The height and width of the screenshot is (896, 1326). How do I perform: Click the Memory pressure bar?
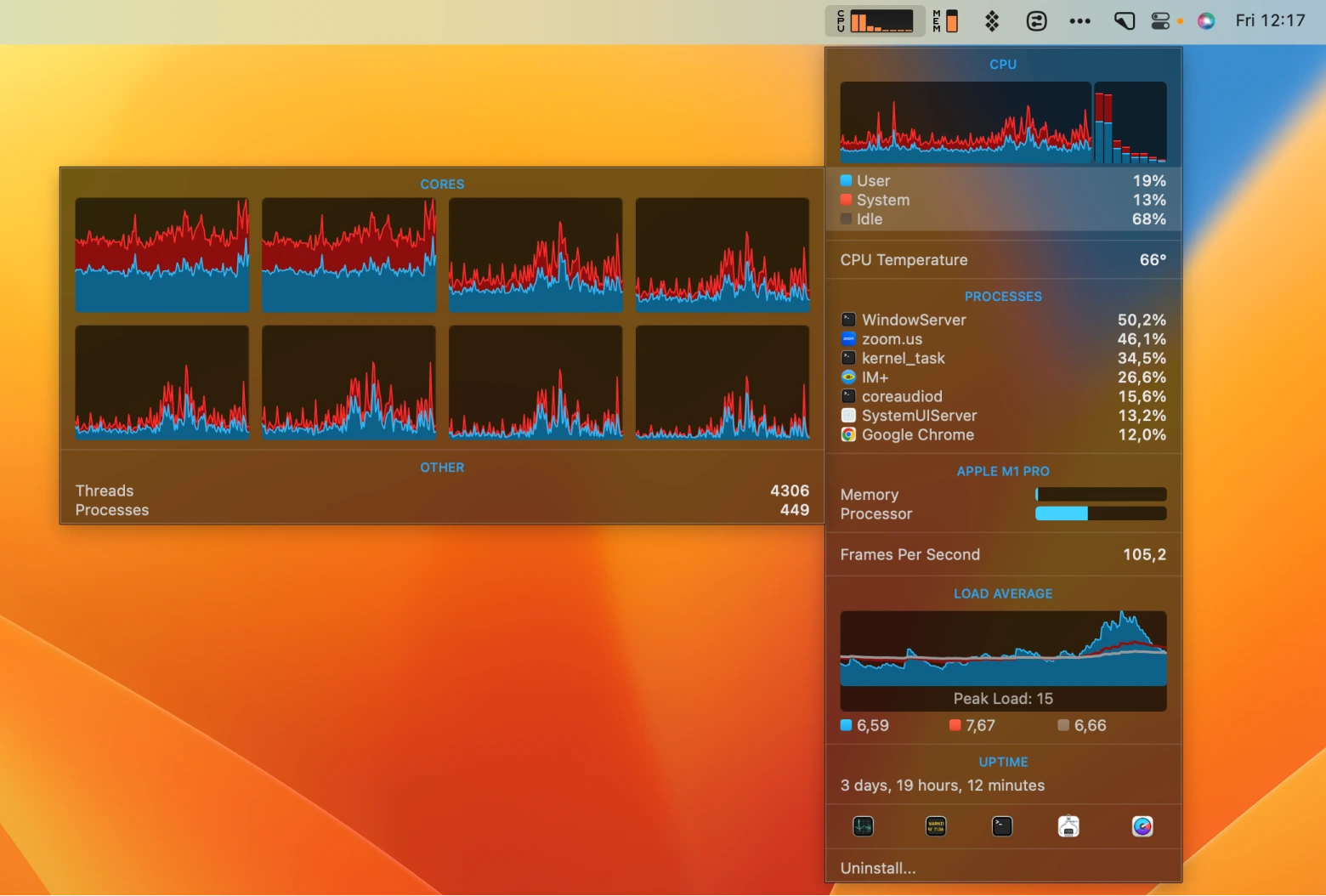coord(1101,494)
